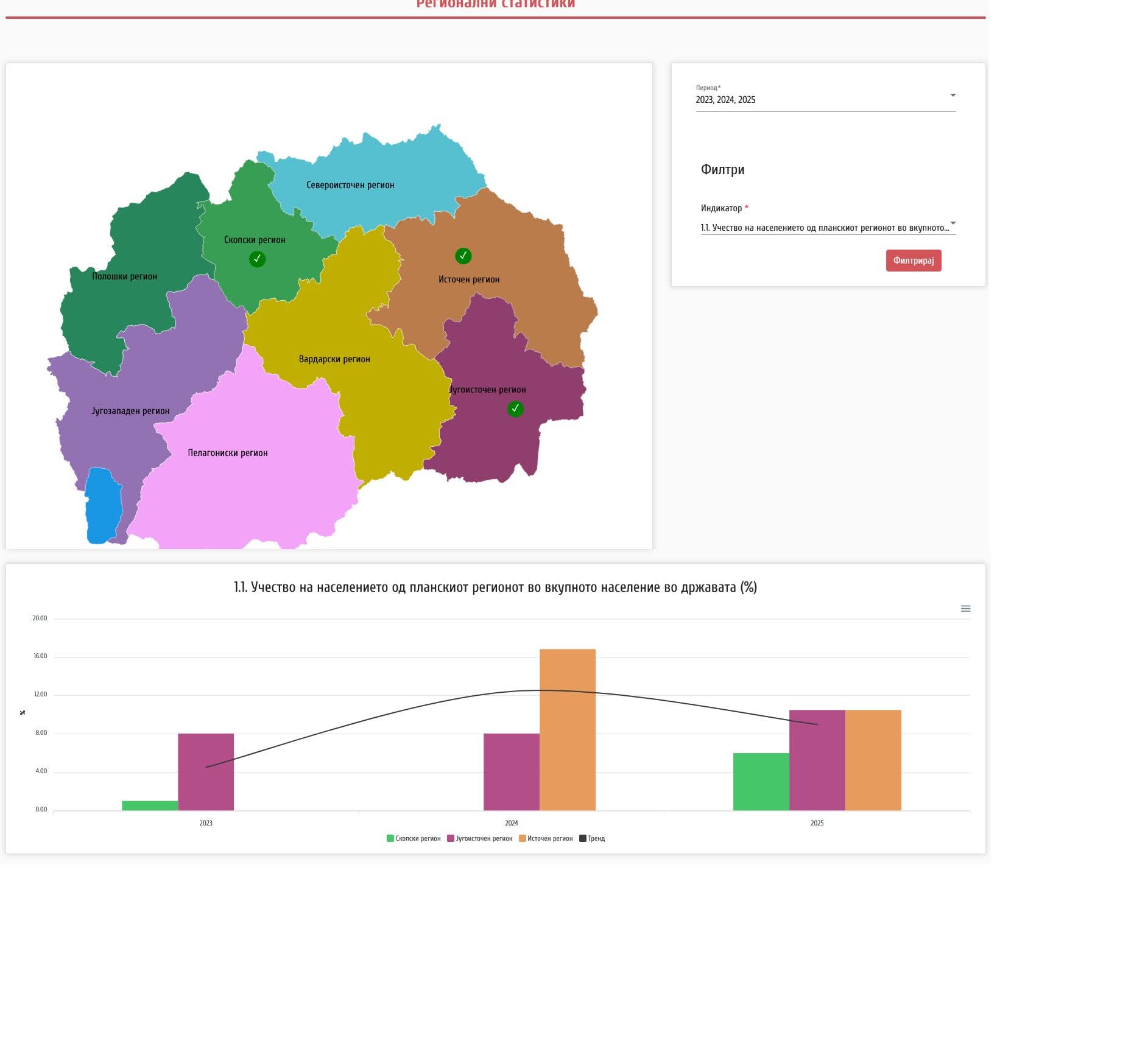Toggle Скопски регион legend item
Viewport: 1148px width, 1041px height.
[414, 839]
